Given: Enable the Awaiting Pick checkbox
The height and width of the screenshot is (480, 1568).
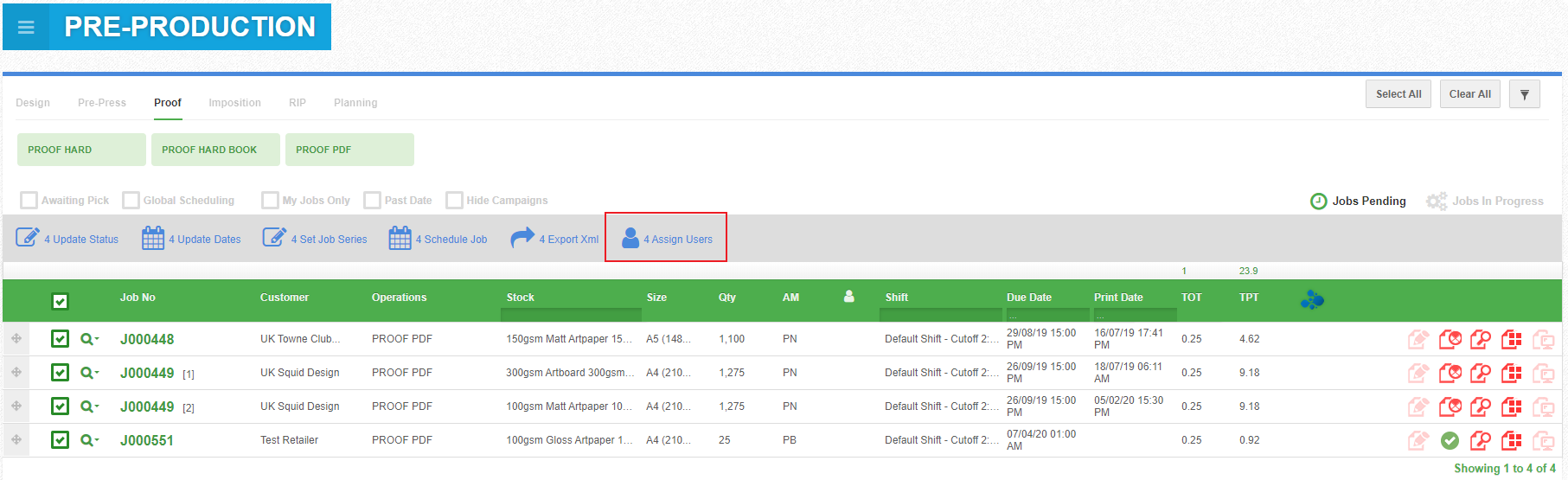Looking at the screenshot, I should pyautogui.click(x=29, y=200).
